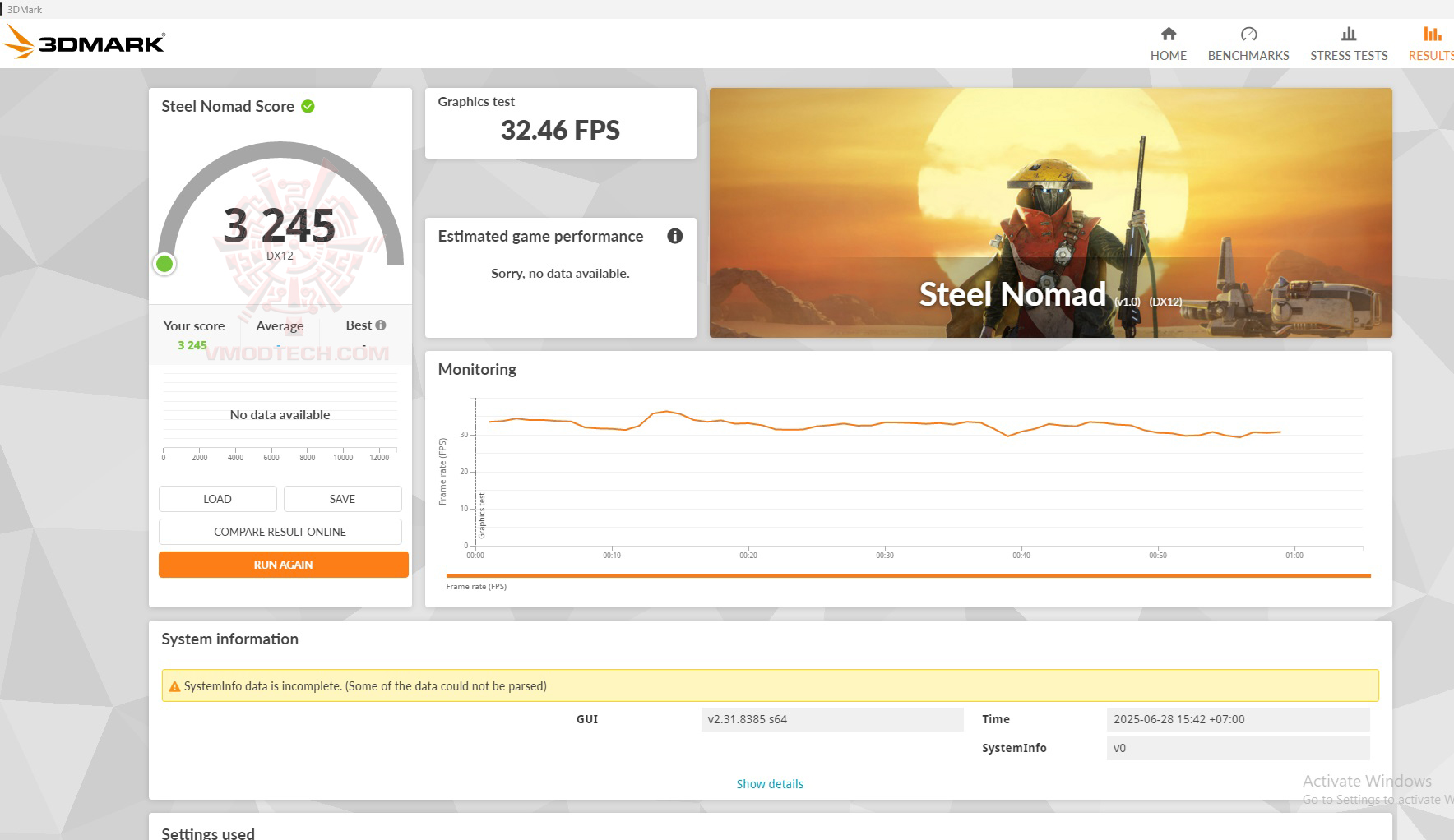
Task: Click the Steel Nomad Score title
Action: pyautogui.click(x=228, y=106)
